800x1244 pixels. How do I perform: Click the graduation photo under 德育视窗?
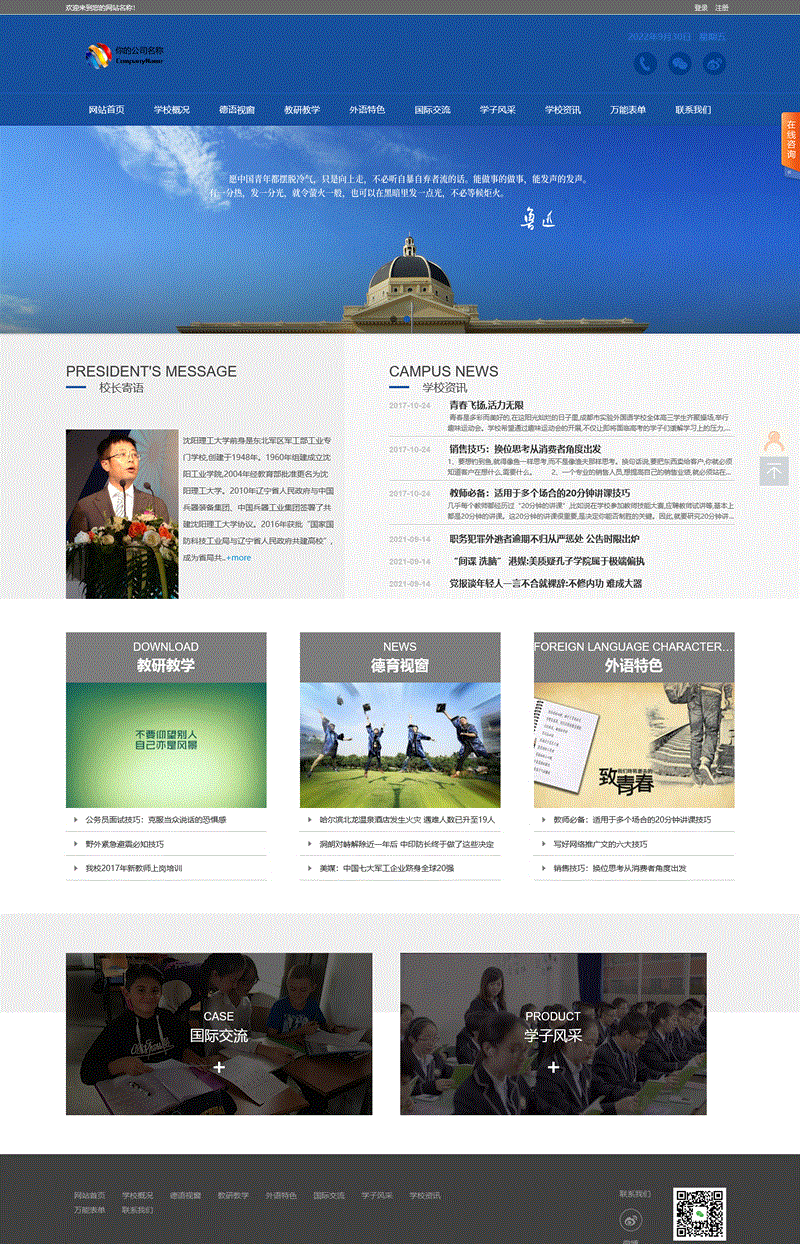400,745
